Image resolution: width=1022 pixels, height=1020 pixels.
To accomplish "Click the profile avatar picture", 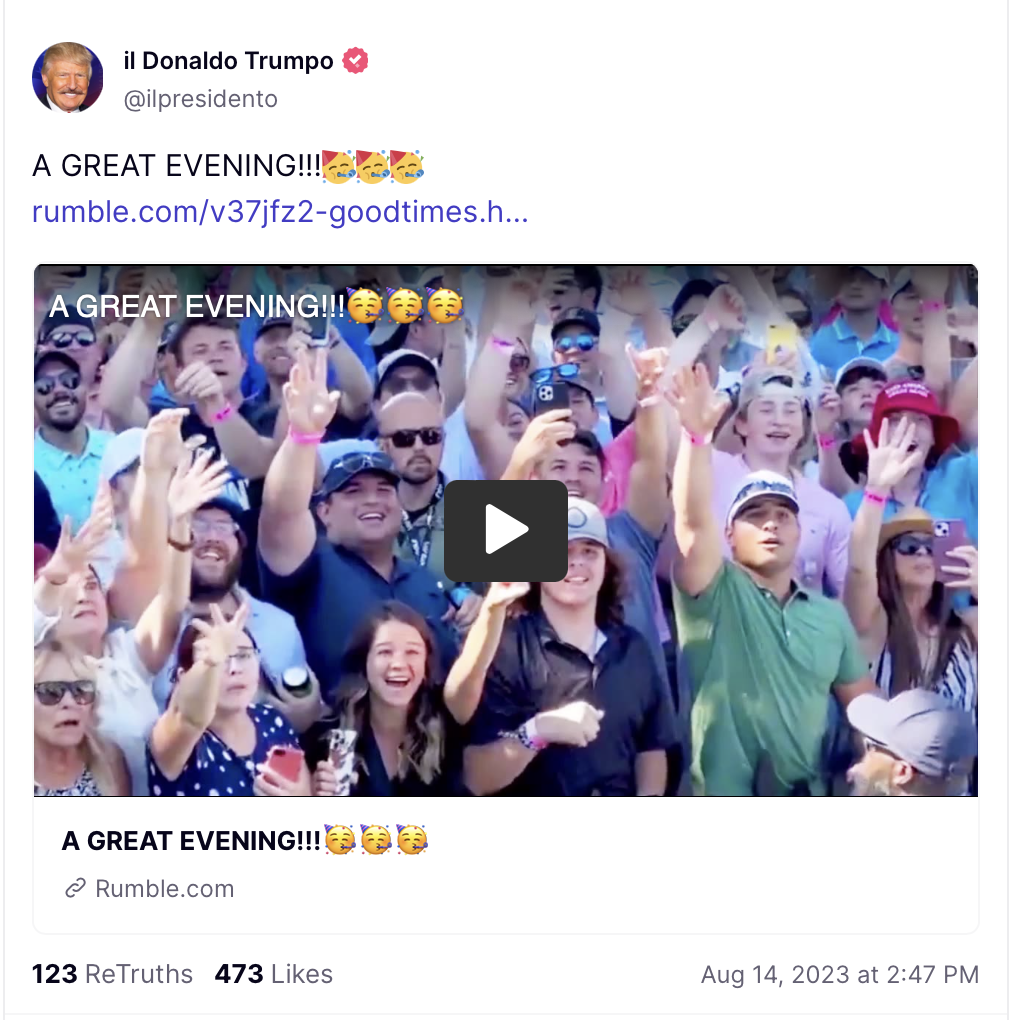I will (68, 78).
